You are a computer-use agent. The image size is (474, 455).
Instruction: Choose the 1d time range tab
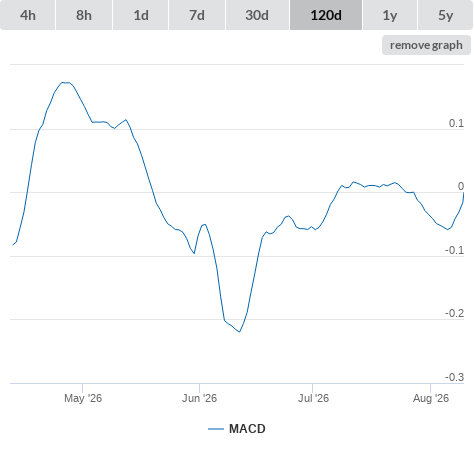point(141,15)
